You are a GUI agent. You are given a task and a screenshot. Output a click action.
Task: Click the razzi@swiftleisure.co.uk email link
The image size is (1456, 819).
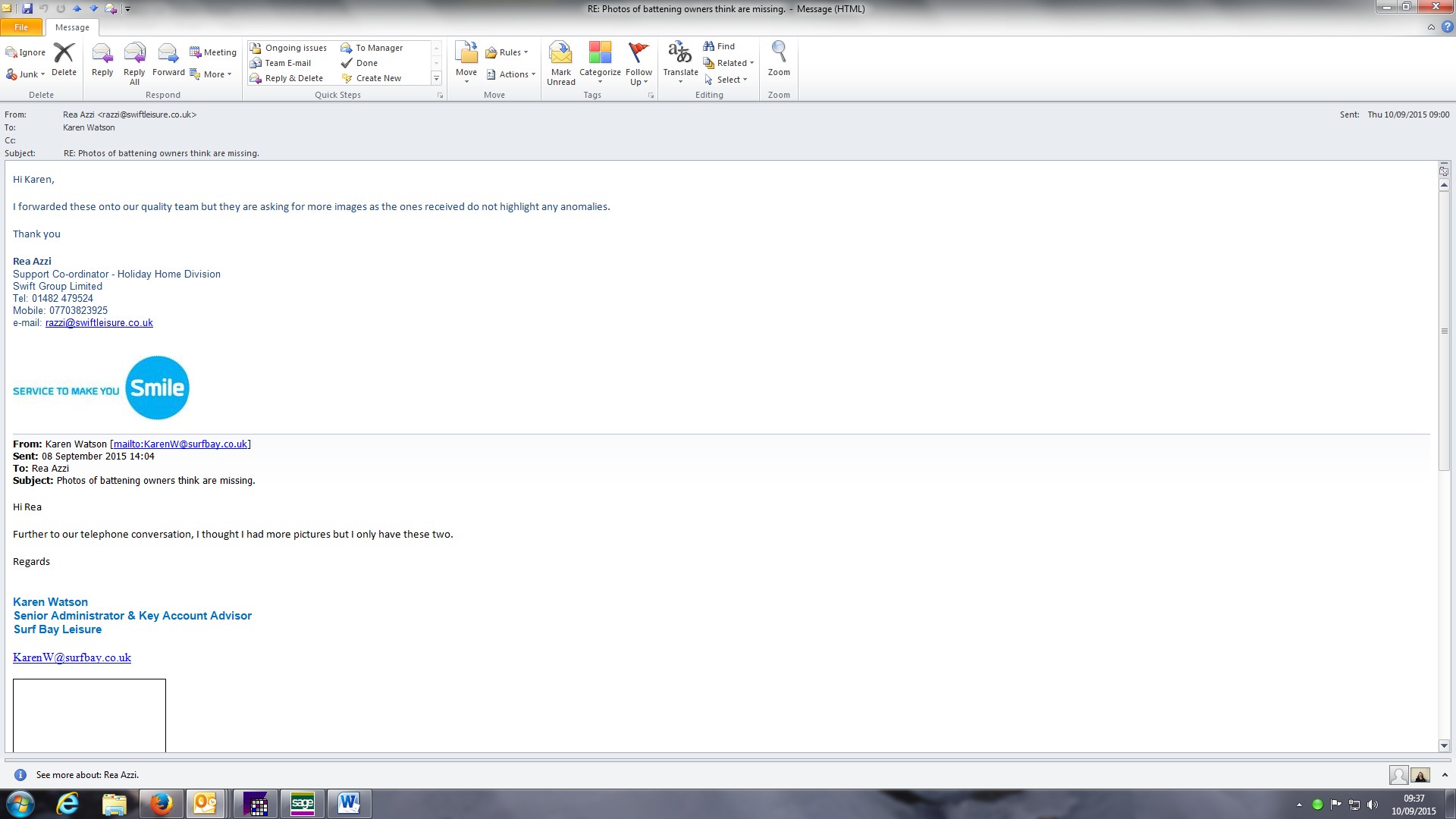(99, 323)
